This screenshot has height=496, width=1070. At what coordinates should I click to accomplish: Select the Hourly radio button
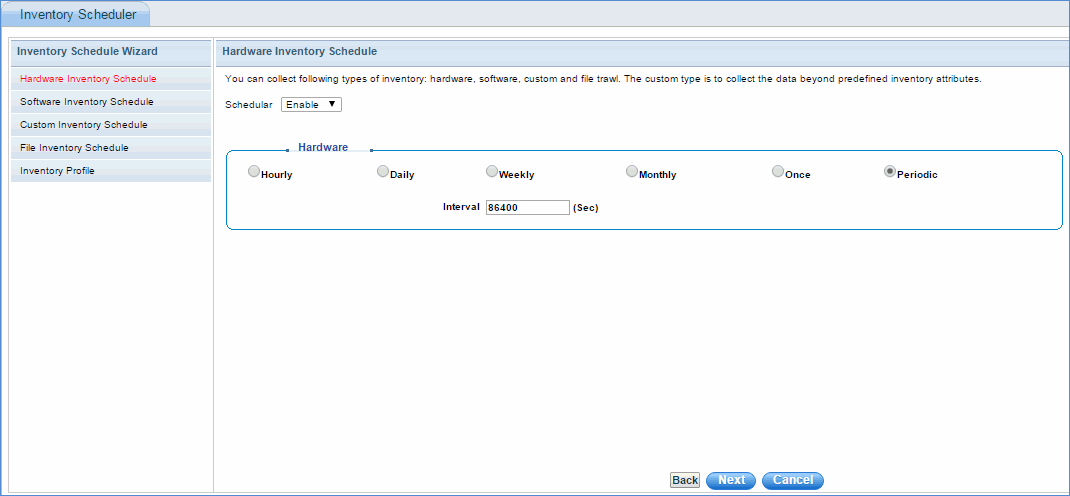pos(254,172)
